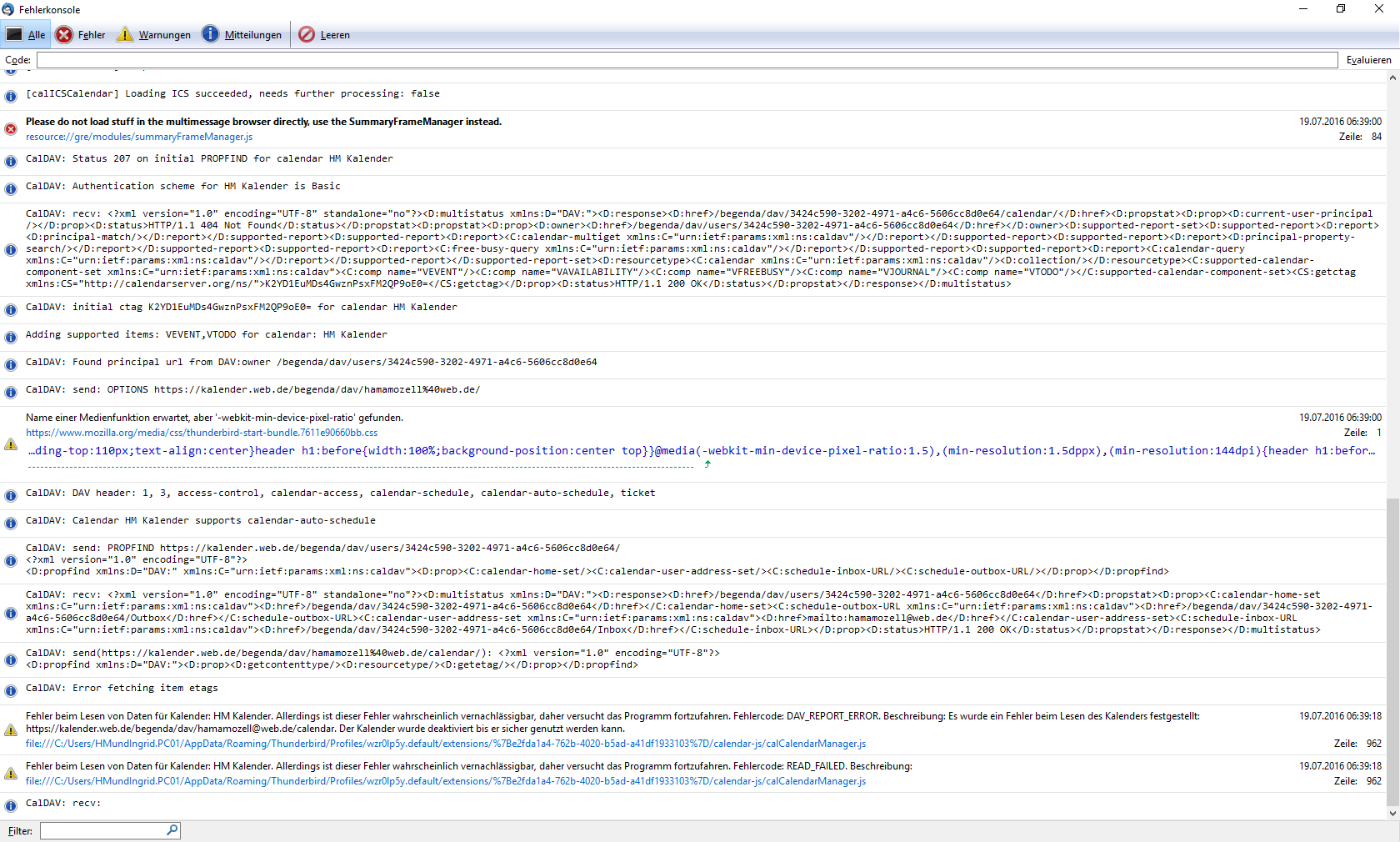Open thunderbird-start-bundle CSS link

click(202, 433)
